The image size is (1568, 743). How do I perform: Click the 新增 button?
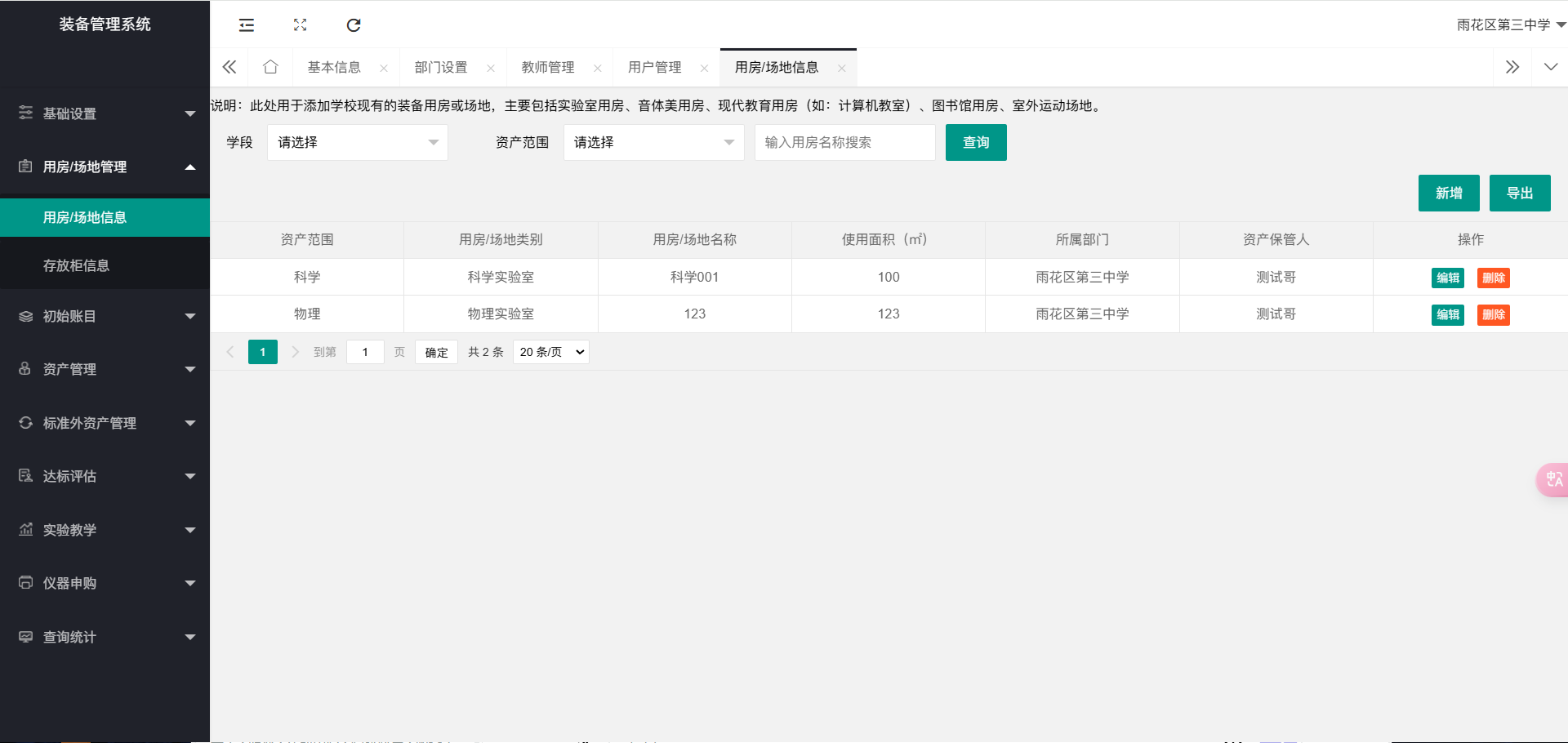click(x=1448, y=193)
